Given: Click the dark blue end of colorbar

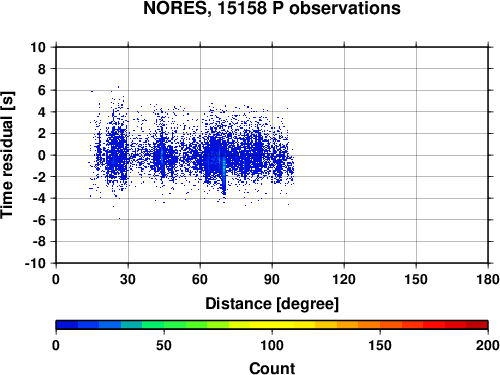Looking at the screenshot, I should point(67,325).
